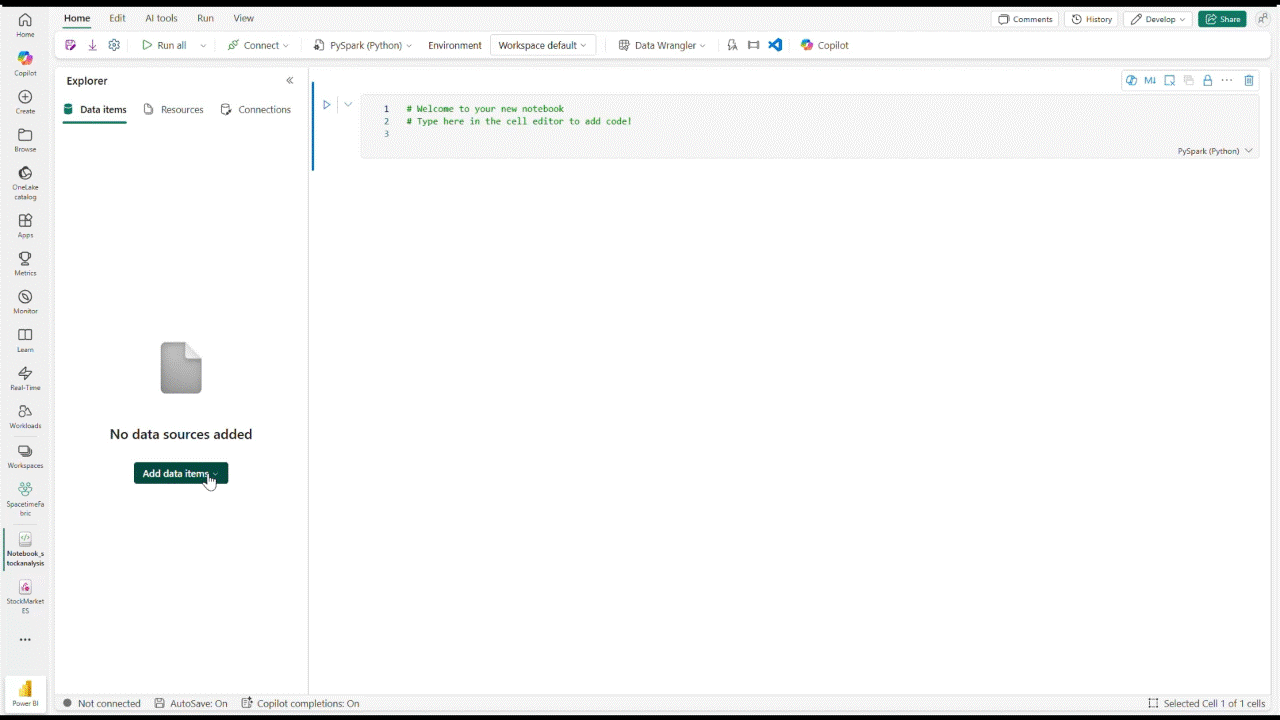Open the notebook in VS Code via toolbar icon

pos(775,45)
